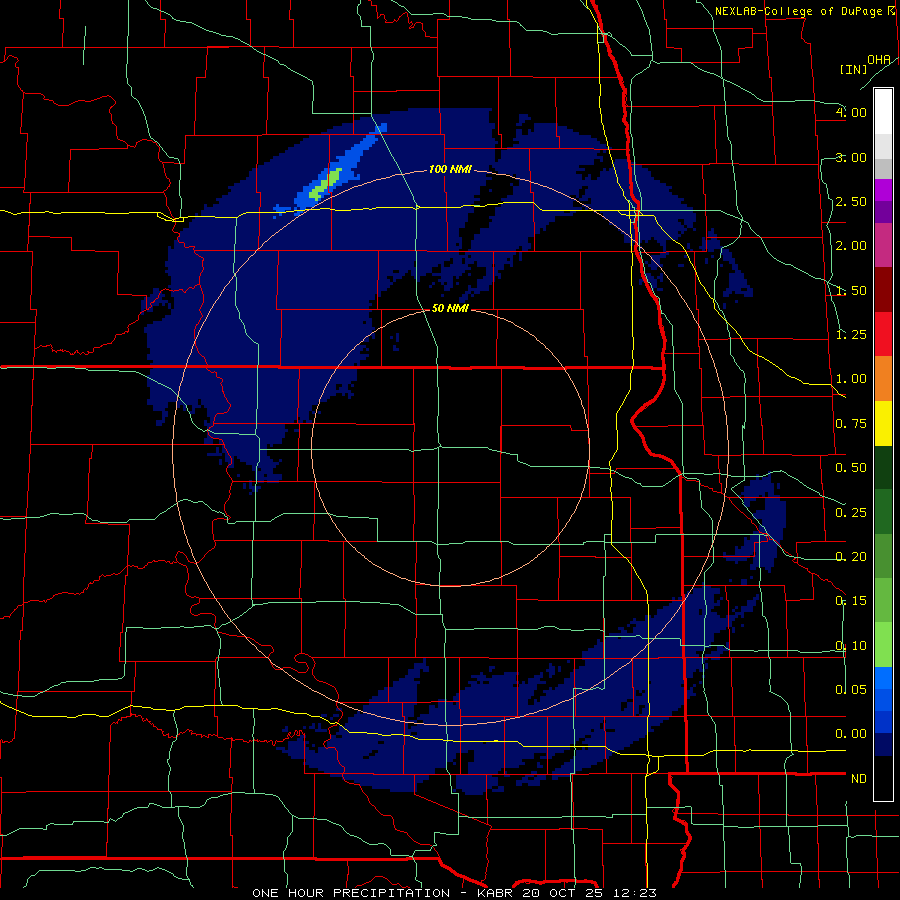Click the 2.50 legend value
Image resolution: width=900 pixels, height=900 pixels.
851,201
